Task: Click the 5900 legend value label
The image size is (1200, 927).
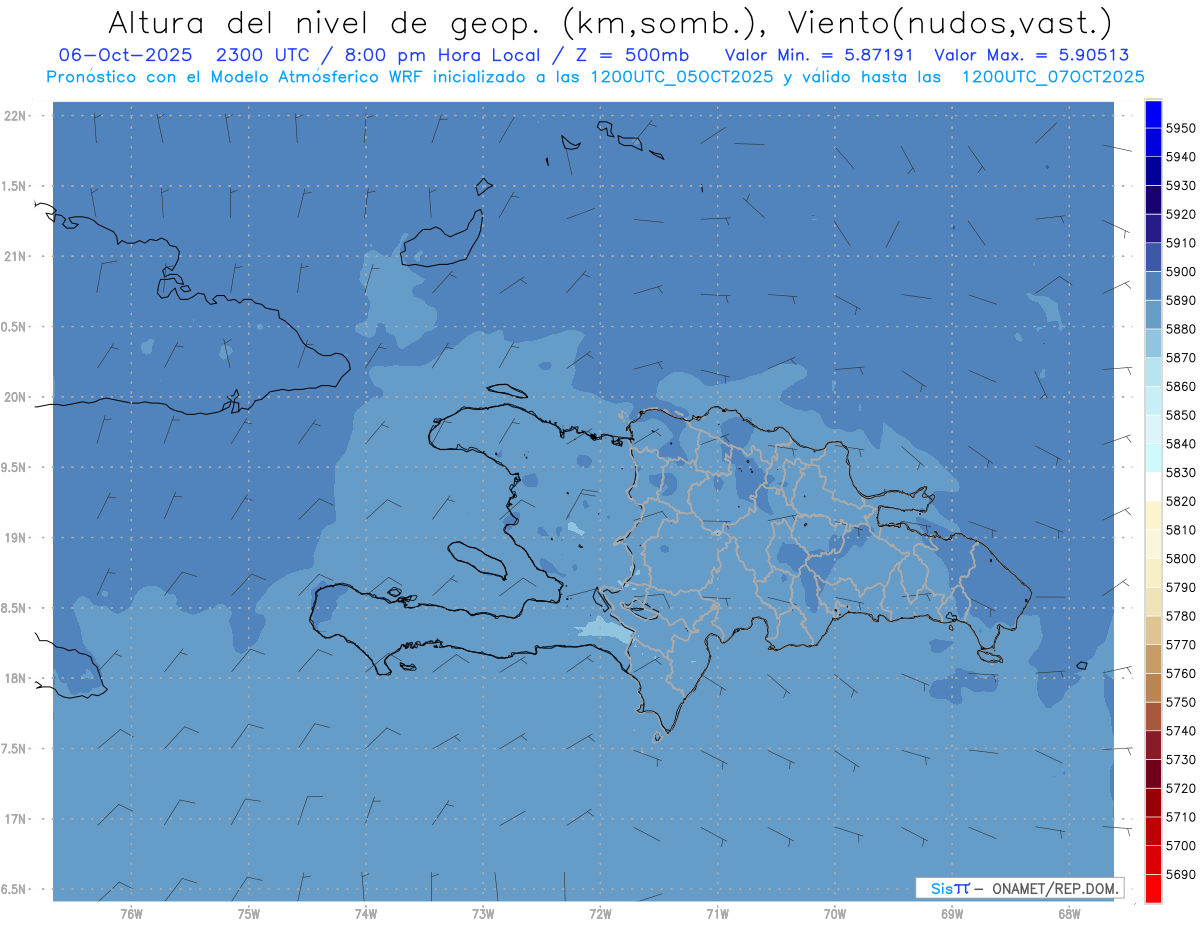Action: point(1180,271)
